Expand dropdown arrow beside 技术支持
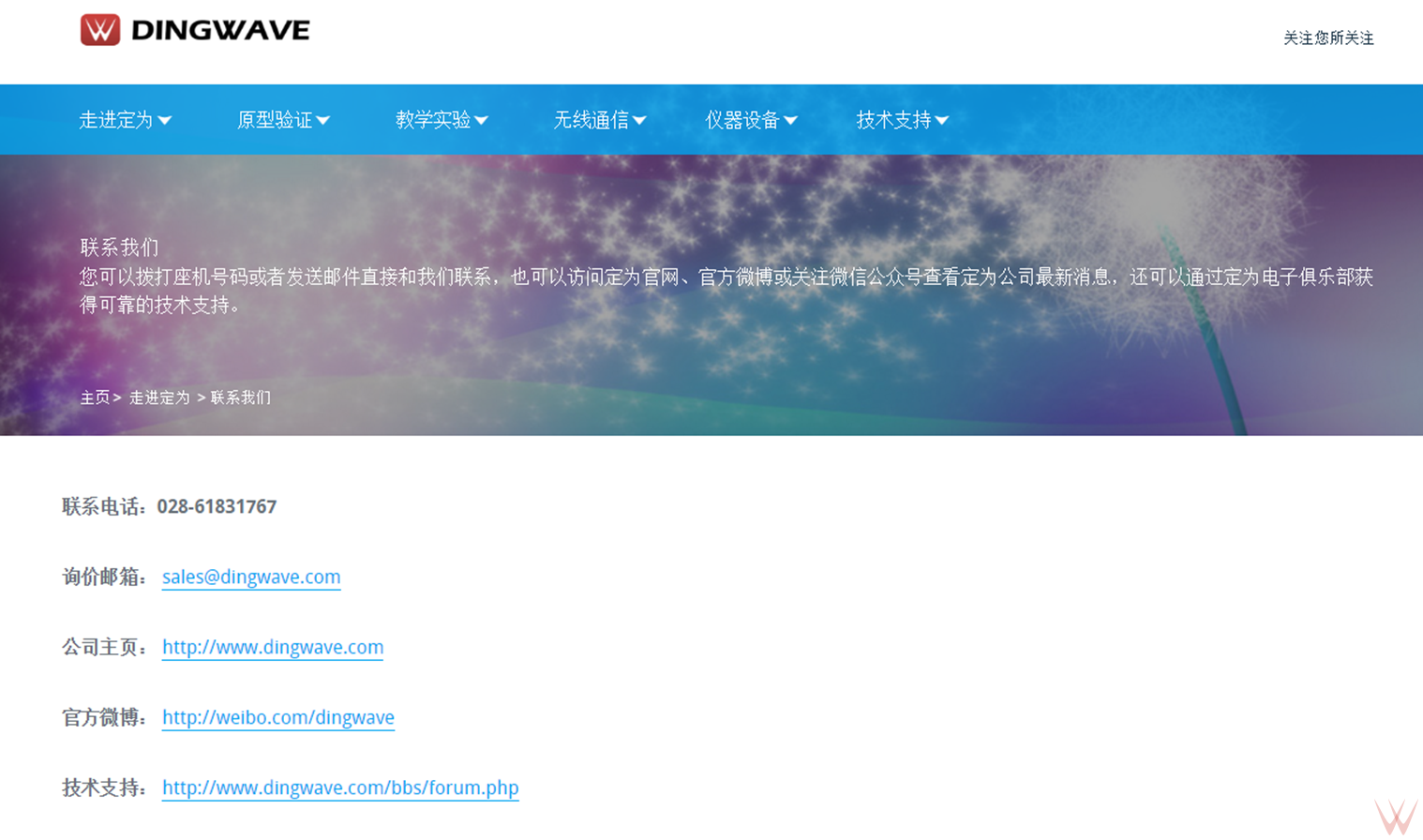This screenshot has height=840, width=1423. (x=942, y=121)
